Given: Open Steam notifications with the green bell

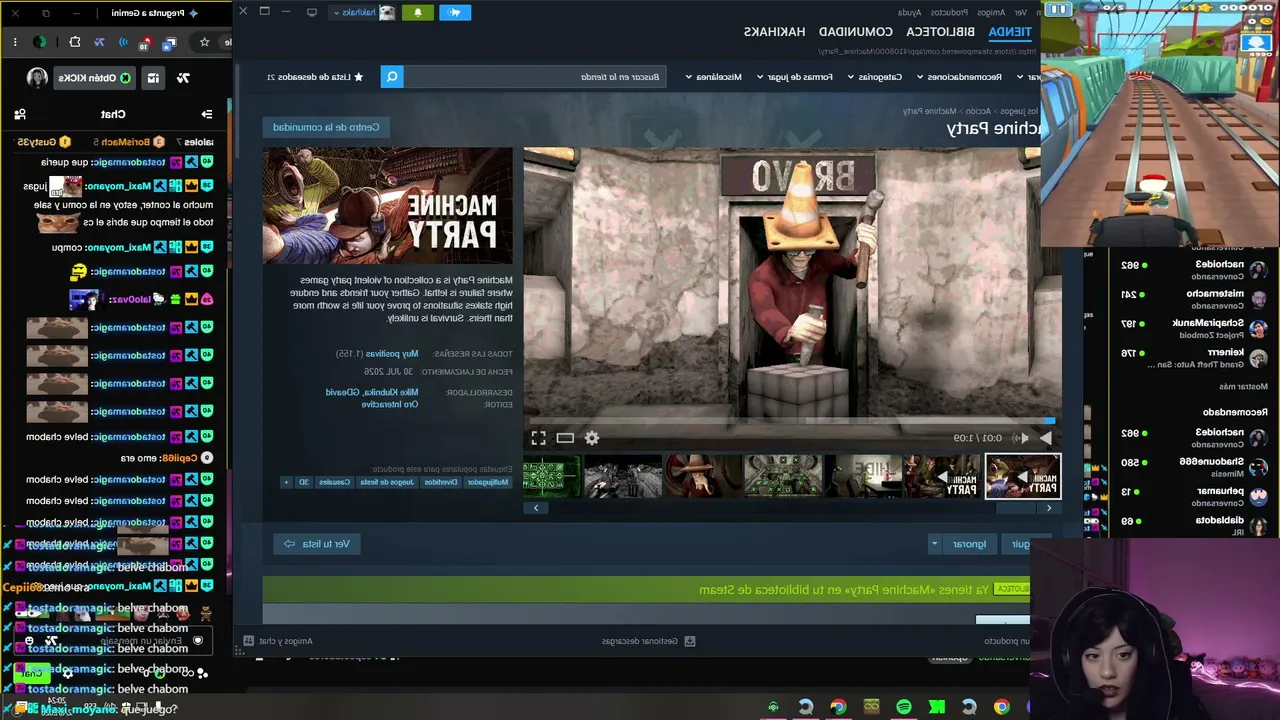Looking at the screenshot, I should tap(418, 12).
